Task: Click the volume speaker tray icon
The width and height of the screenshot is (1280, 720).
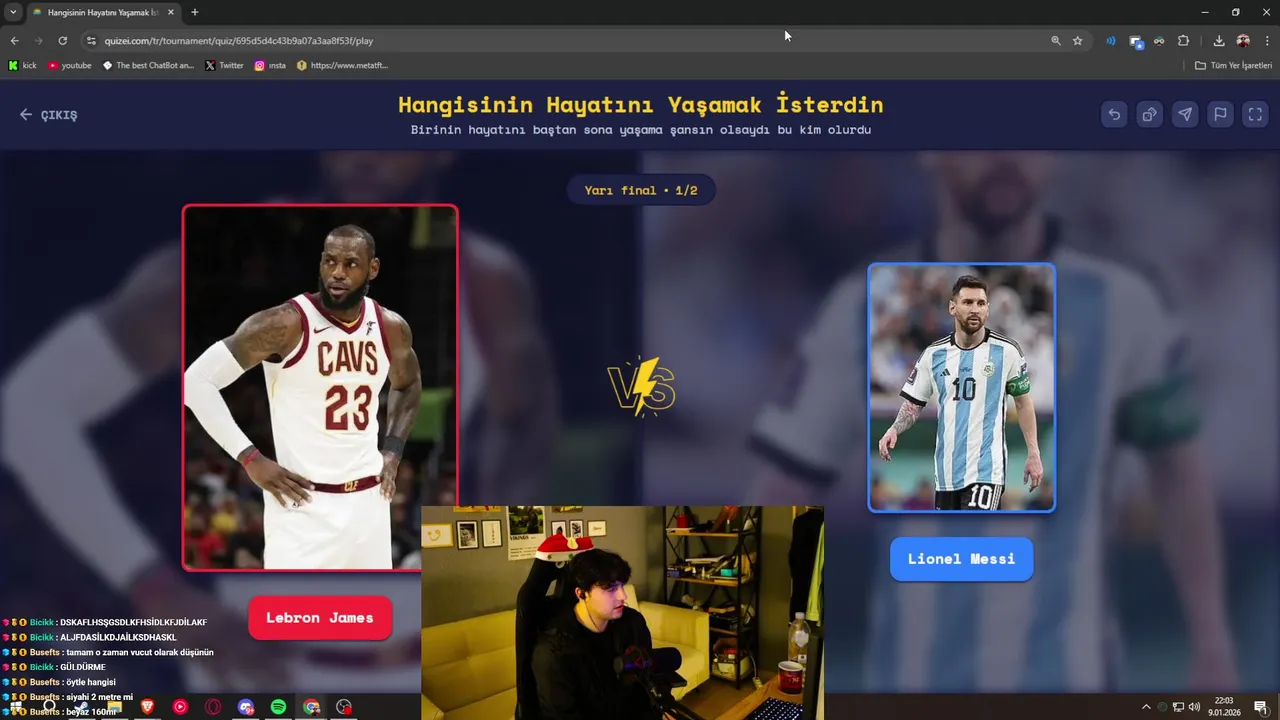Action: click(1194, 707)
